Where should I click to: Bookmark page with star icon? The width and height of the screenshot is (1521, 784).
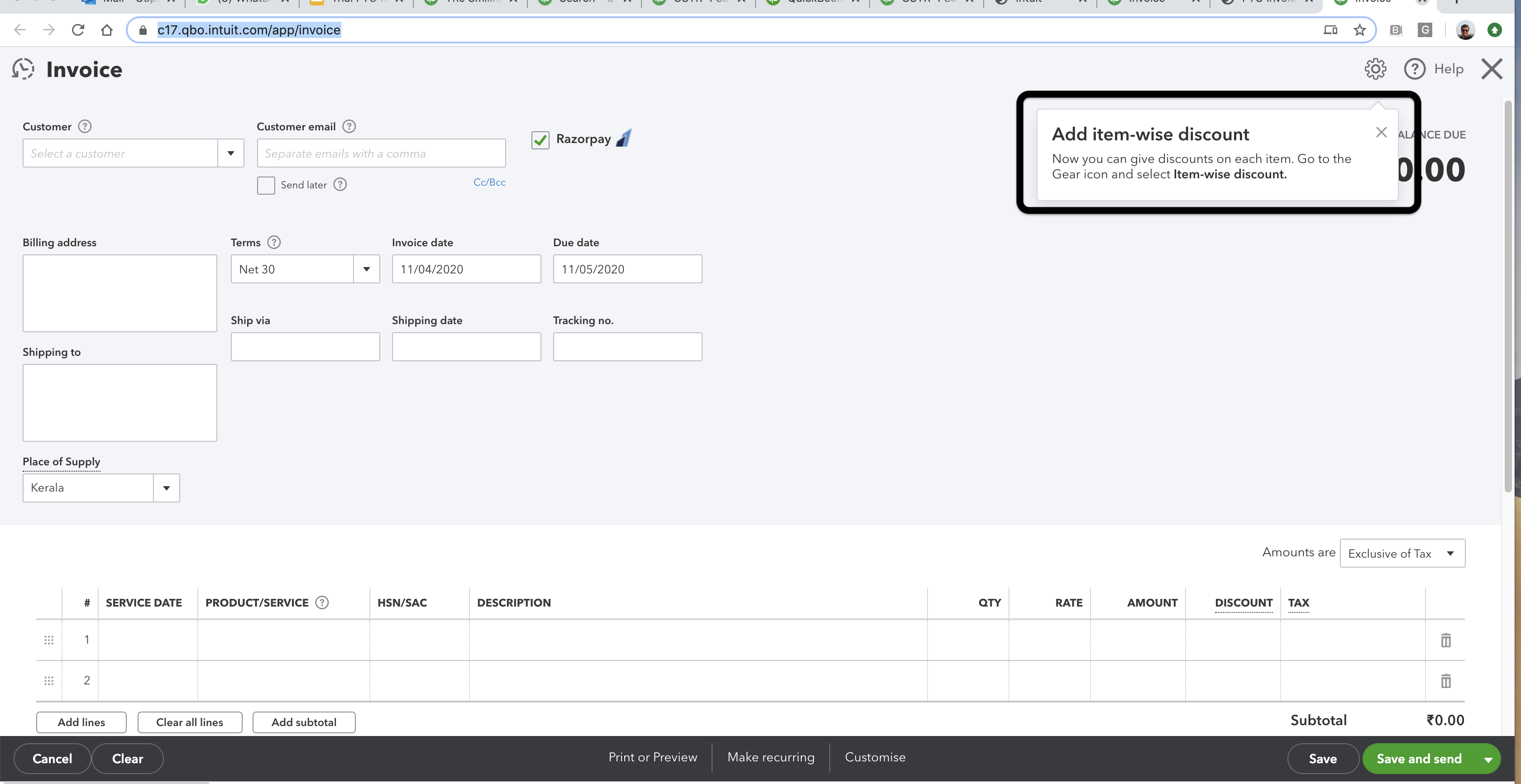point(1360,30)
